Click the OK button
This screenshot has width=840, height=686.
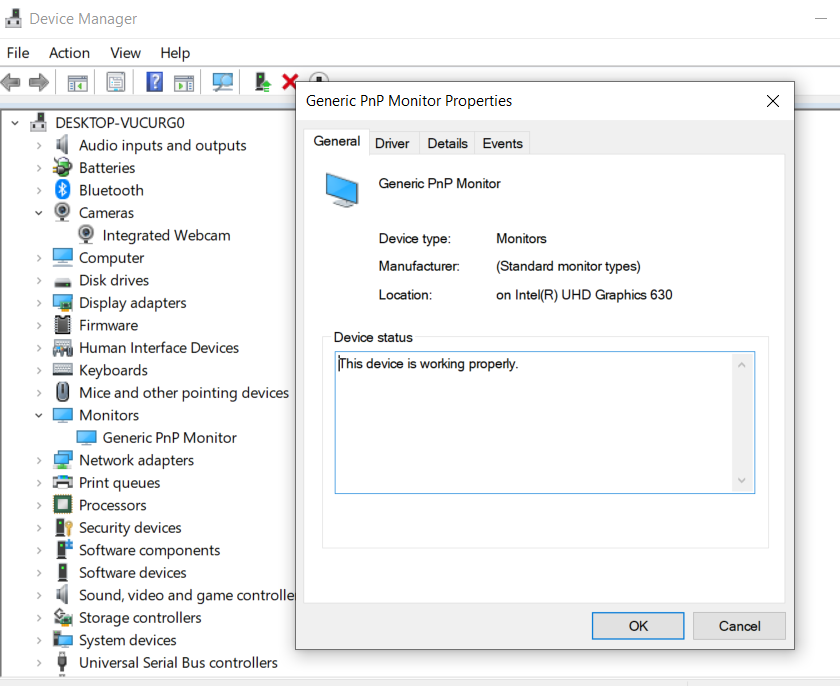click(x=637, y=625)
